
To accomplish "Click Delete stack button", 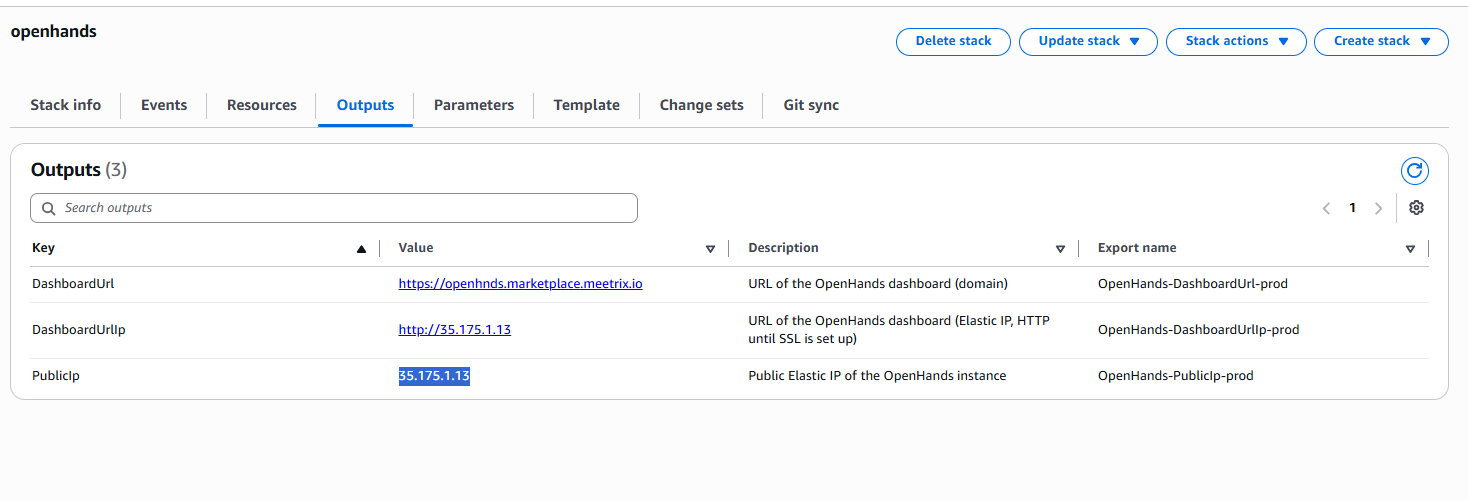I will pos(953,41).
